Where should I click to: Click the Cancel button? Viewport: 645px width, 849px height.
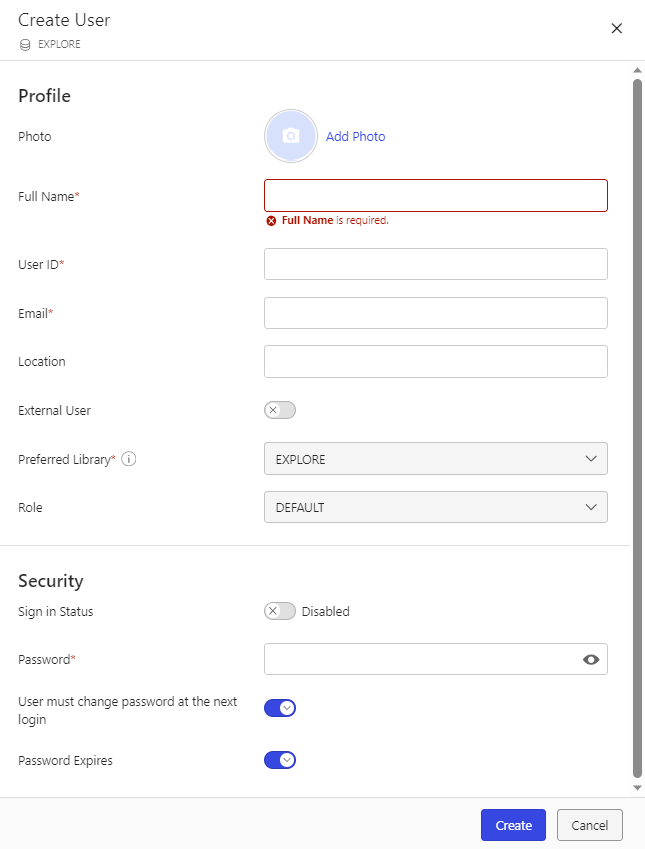tap(589, 825)
